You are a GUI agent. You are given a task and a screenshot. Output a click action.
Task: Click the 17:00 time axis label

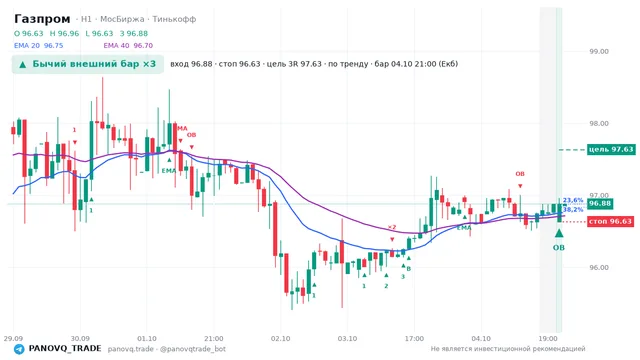pyautogui.click(x=414, y=339)
